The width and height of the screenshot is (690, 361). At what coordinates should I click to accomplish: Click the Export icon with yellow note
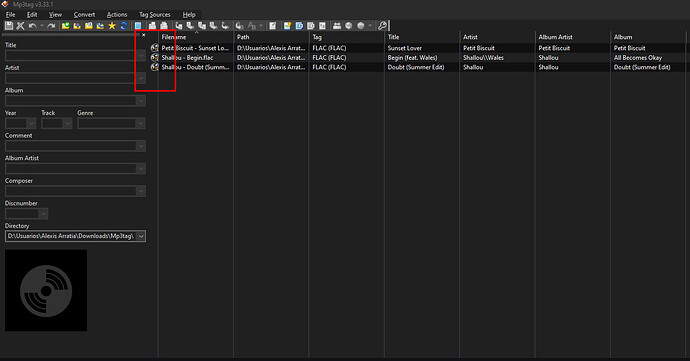[x=287, y=26]
